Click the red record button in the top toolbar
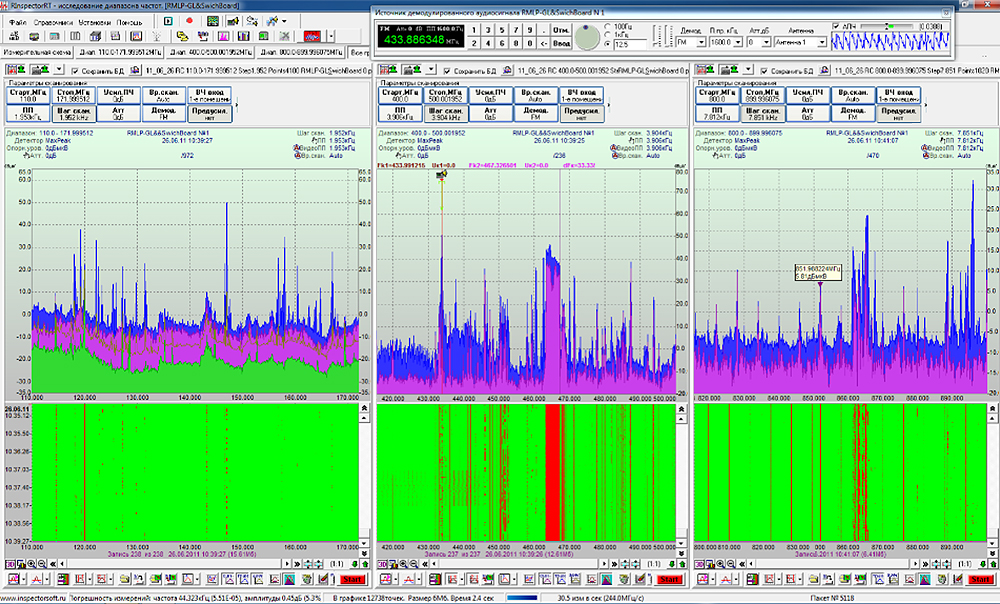Image resolution: width=1000 pixels, height=604 pixels. 188,21
